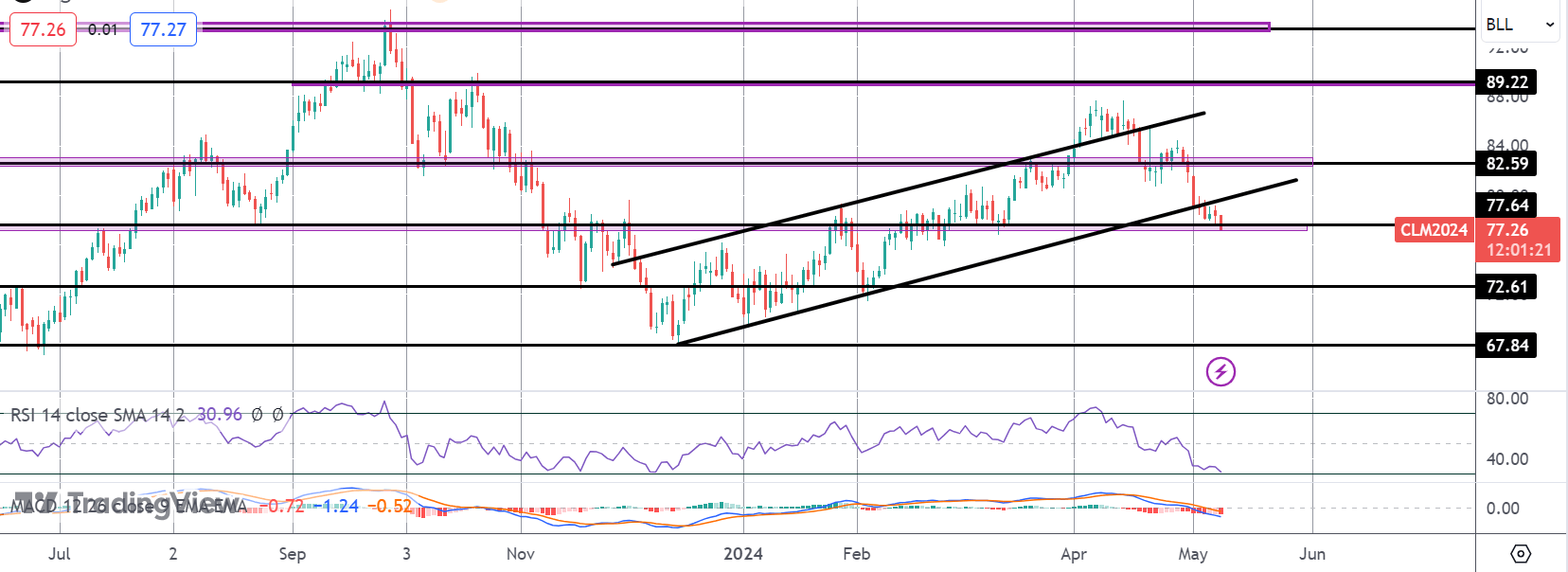
Task: Click the 40.00 RSI scale label
Action: pyautogui.click(x=1507, y=459)
